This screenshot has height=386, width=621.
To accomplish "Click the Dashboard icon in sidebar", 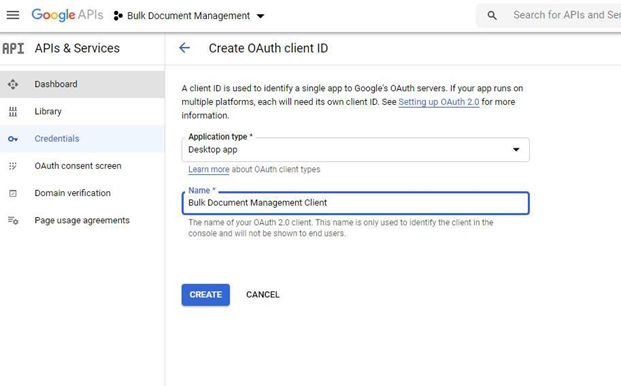I will [x=13, y=84].
